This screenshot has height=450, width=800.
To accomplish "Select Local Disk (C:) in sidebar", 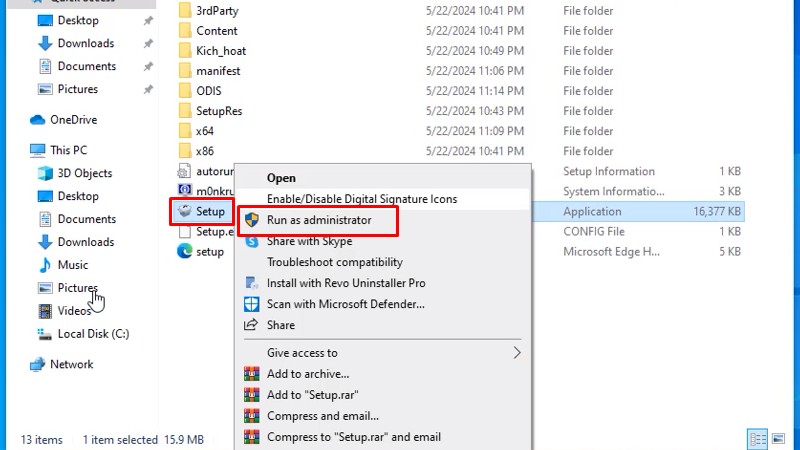I will 93,334.
